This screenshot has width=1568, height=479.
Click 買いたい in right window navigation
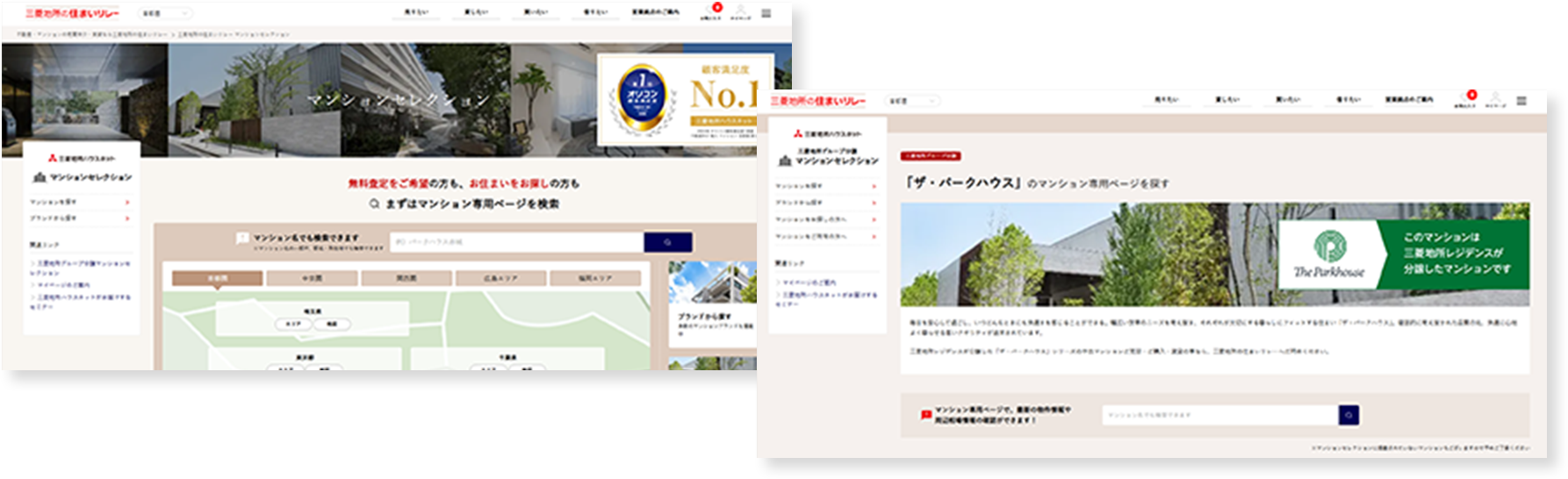pyautogui.click(x=1288, y=100)
